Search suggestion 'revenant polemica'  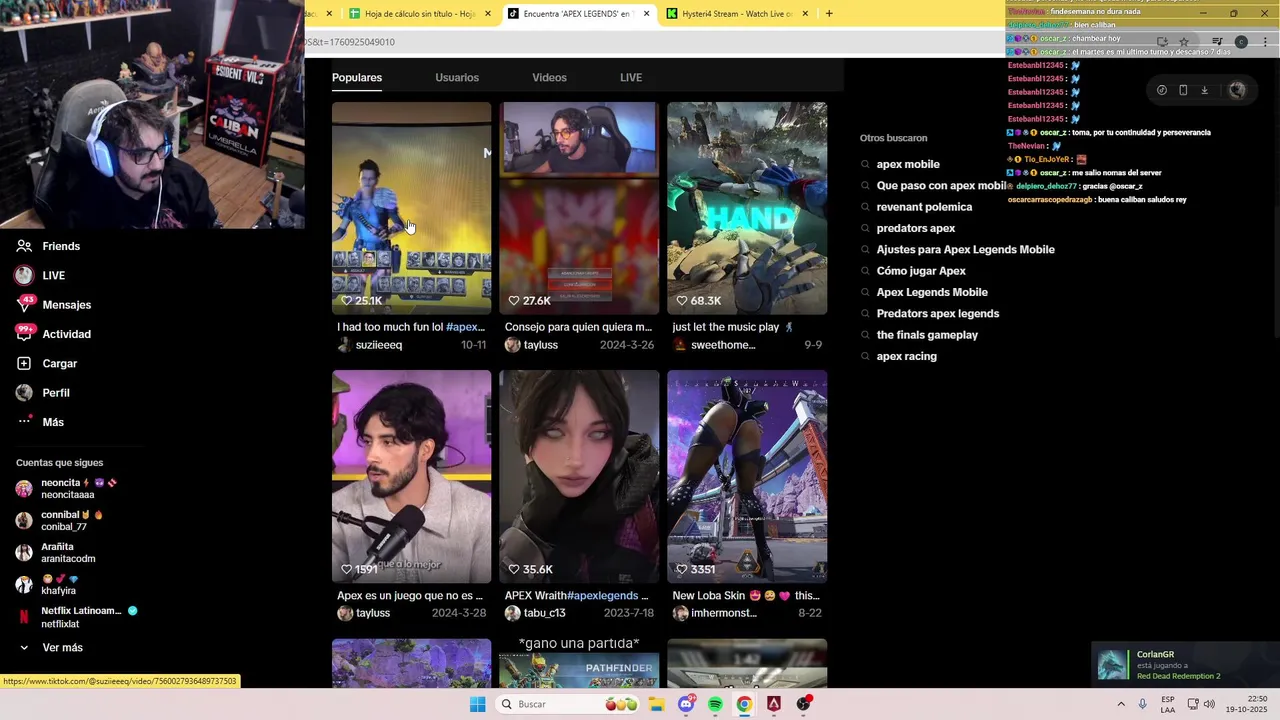point(924,207)
